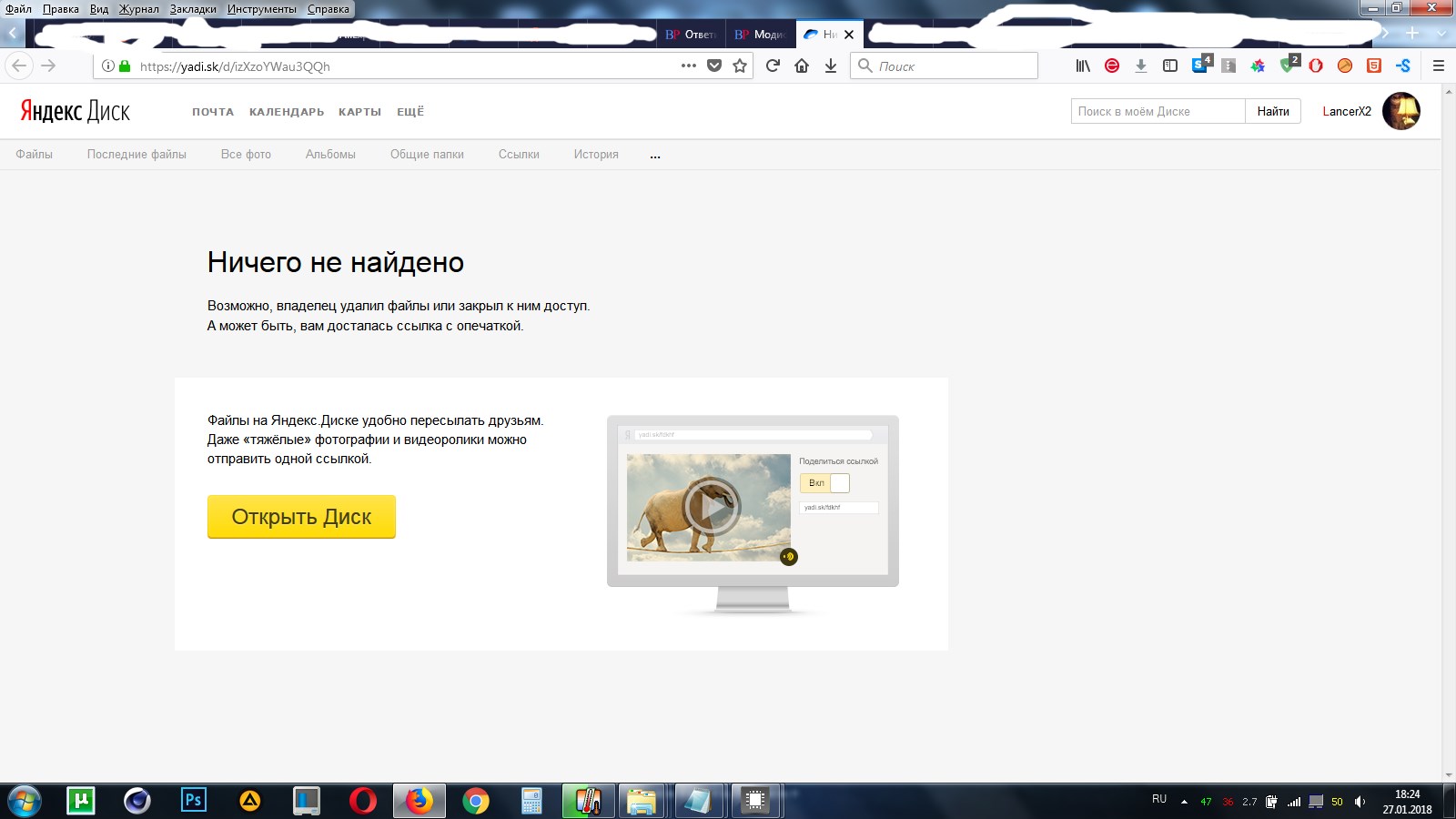Image resolution: width=1456 pixels, height=819 pixels.
Task: Open page actions three-dot menu
Action: coord(689,66)
